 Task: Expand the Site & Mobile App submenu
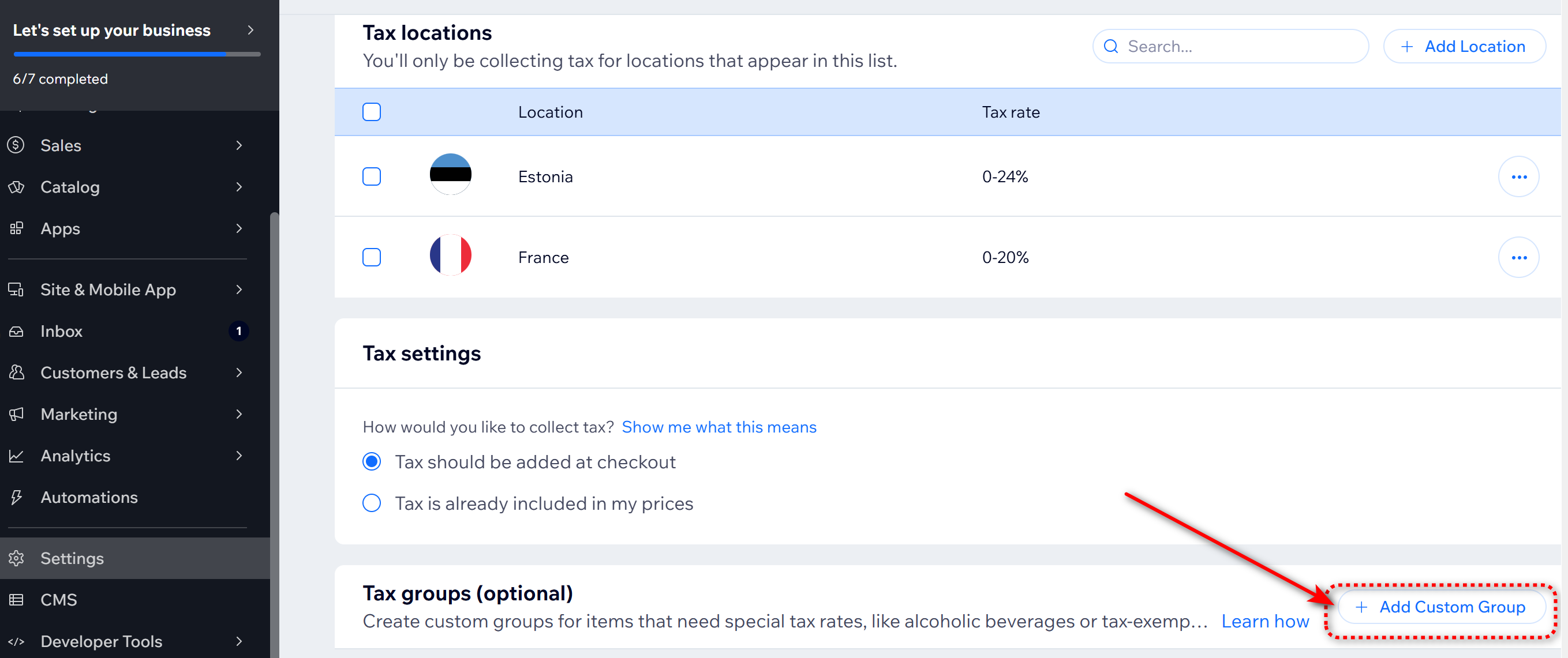click(x=239, y=290)
